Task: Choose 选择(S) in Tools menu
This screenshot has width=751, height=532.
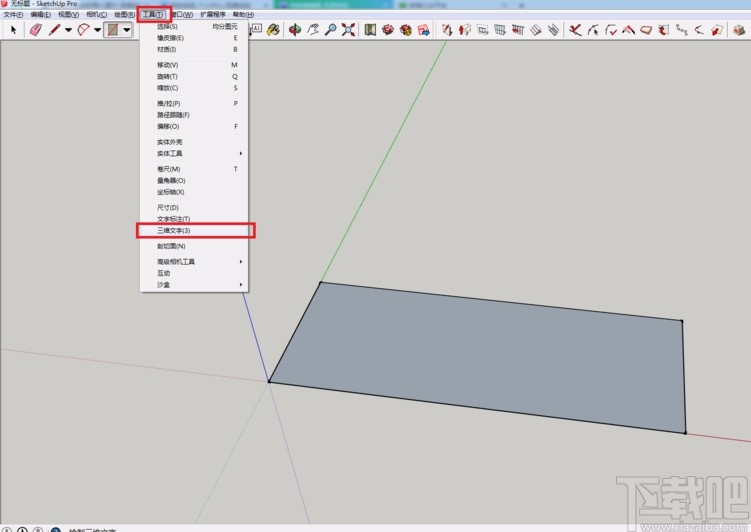Action: pyautogui.click(x=194, y=26)
